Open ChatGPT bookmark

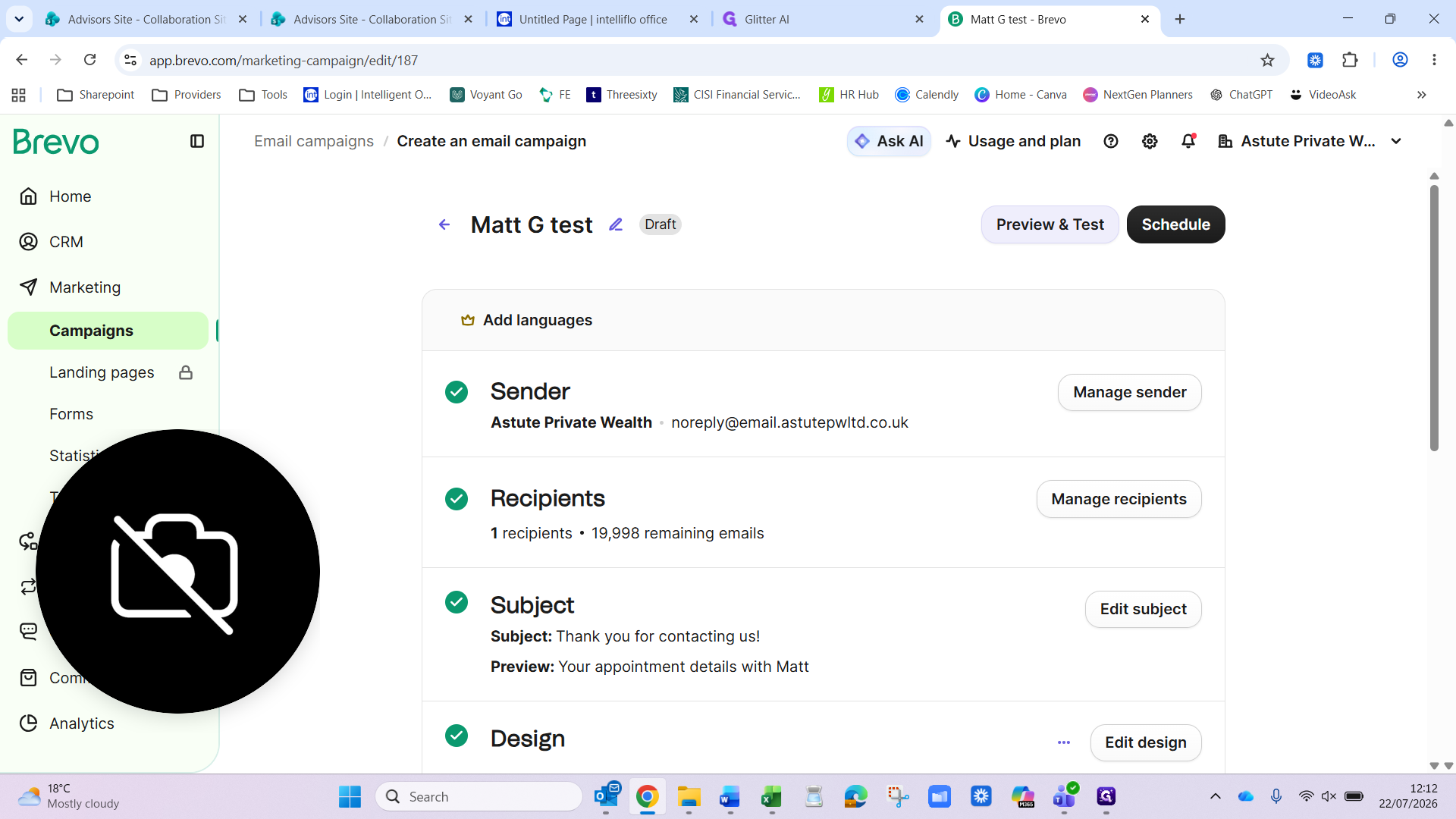pos(1241,95)
